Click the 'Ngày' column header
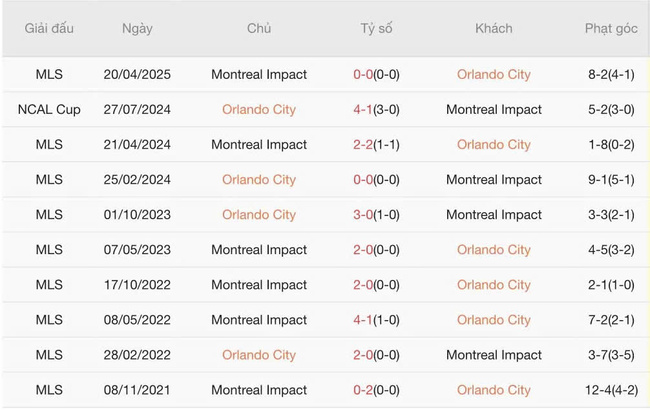650x410 pixels. point(137,29)
